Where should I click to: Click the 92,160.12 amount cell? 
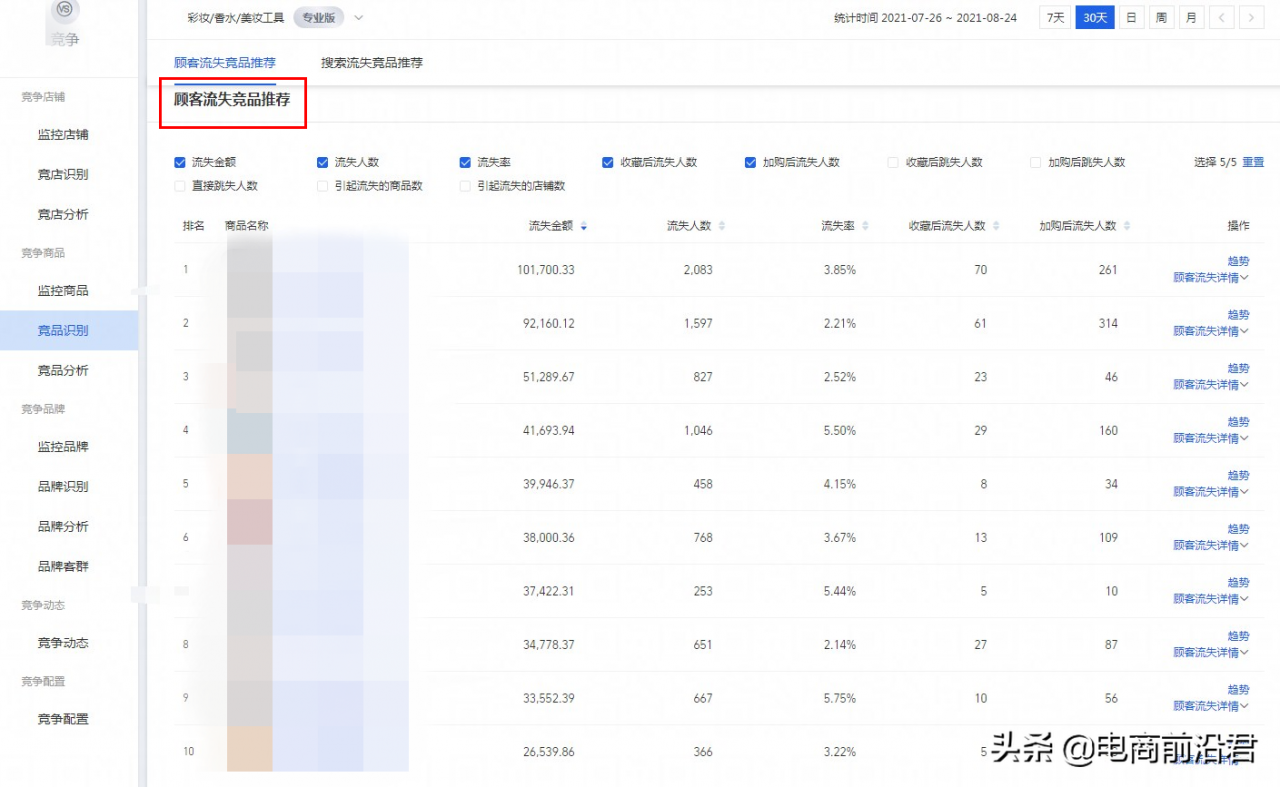pos(549,323)
